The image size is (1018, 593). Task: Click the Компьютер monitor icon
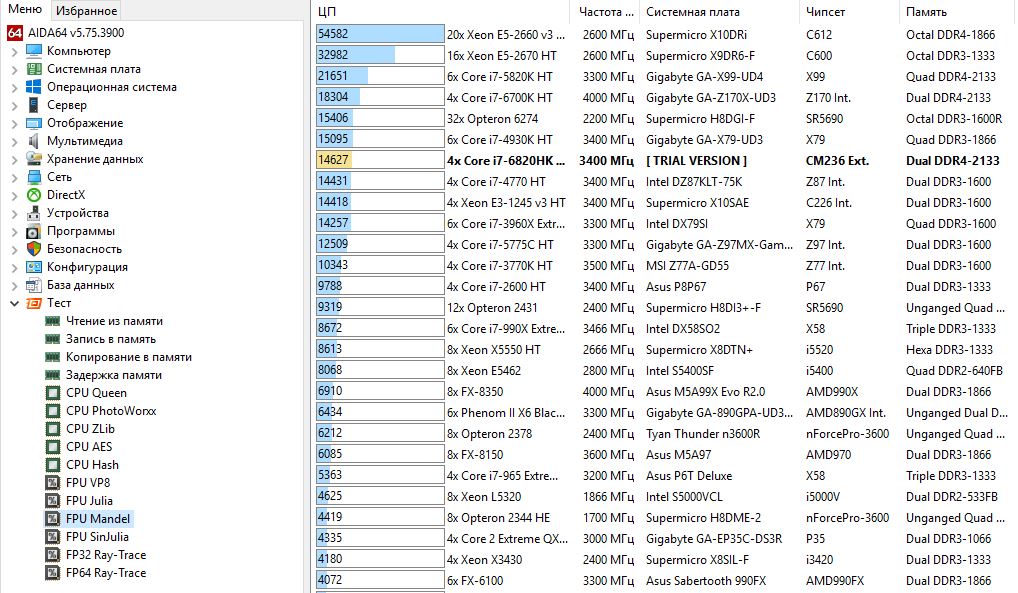pos(34,51)
